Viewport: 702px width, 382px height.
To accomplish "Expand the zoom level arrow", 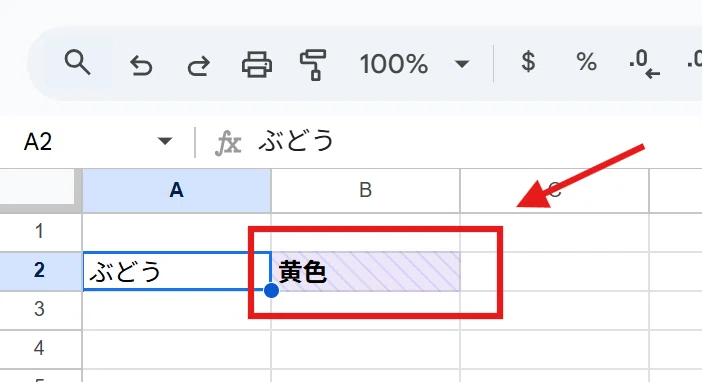I will point(462,64).
